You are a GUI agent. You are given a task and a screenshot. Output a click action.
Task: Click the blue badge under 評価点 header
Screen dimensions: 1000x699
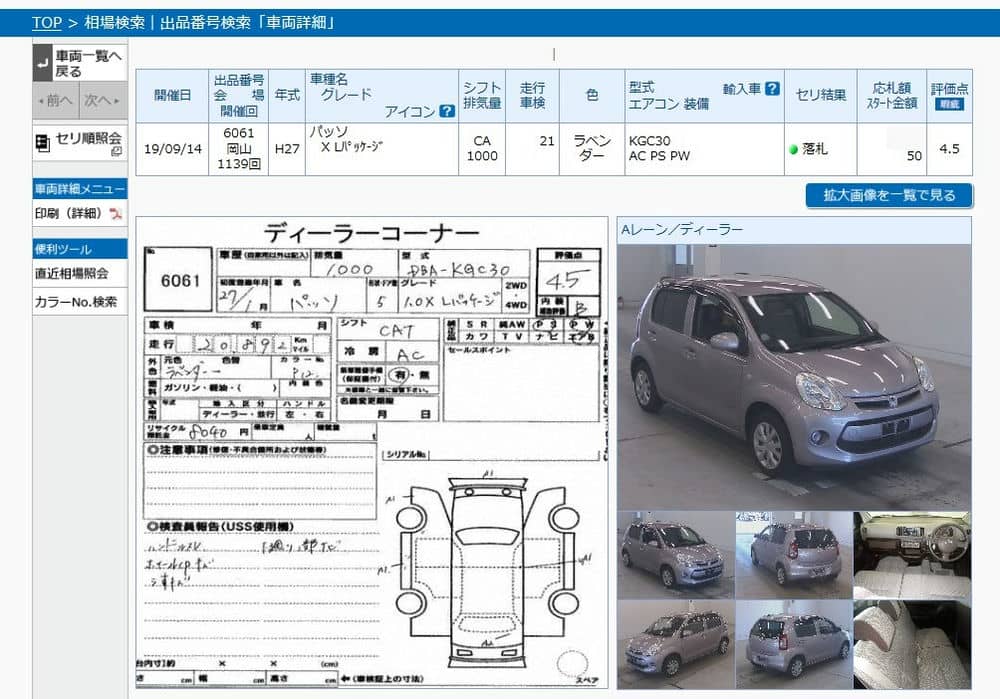[949, 104]
